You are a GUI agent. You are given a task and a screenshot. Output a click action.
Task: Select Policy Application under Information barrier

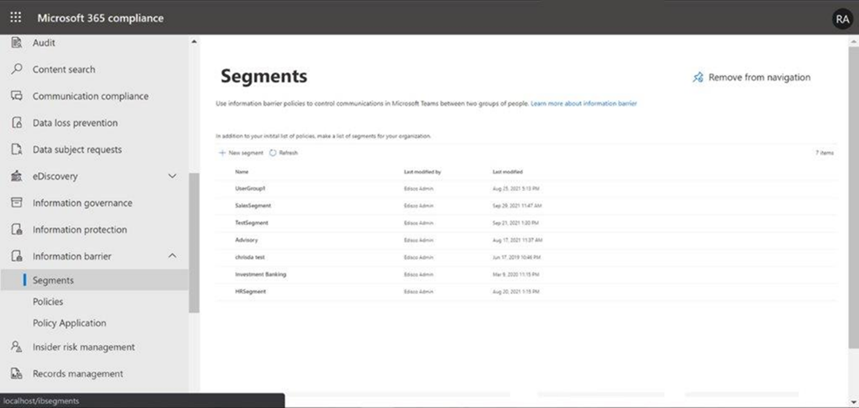point(69,323)
